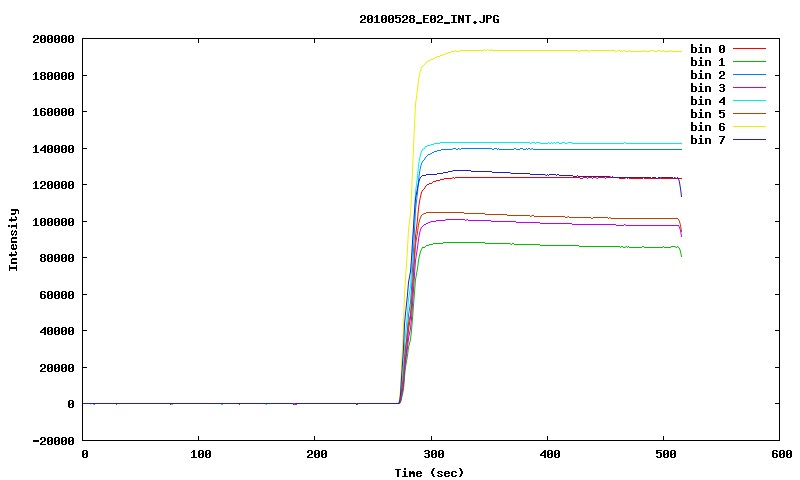The height and width of the screenshot is (480, 800).
Task: Click the 100 x-axis tick label
Action: [x=201, y=454]
